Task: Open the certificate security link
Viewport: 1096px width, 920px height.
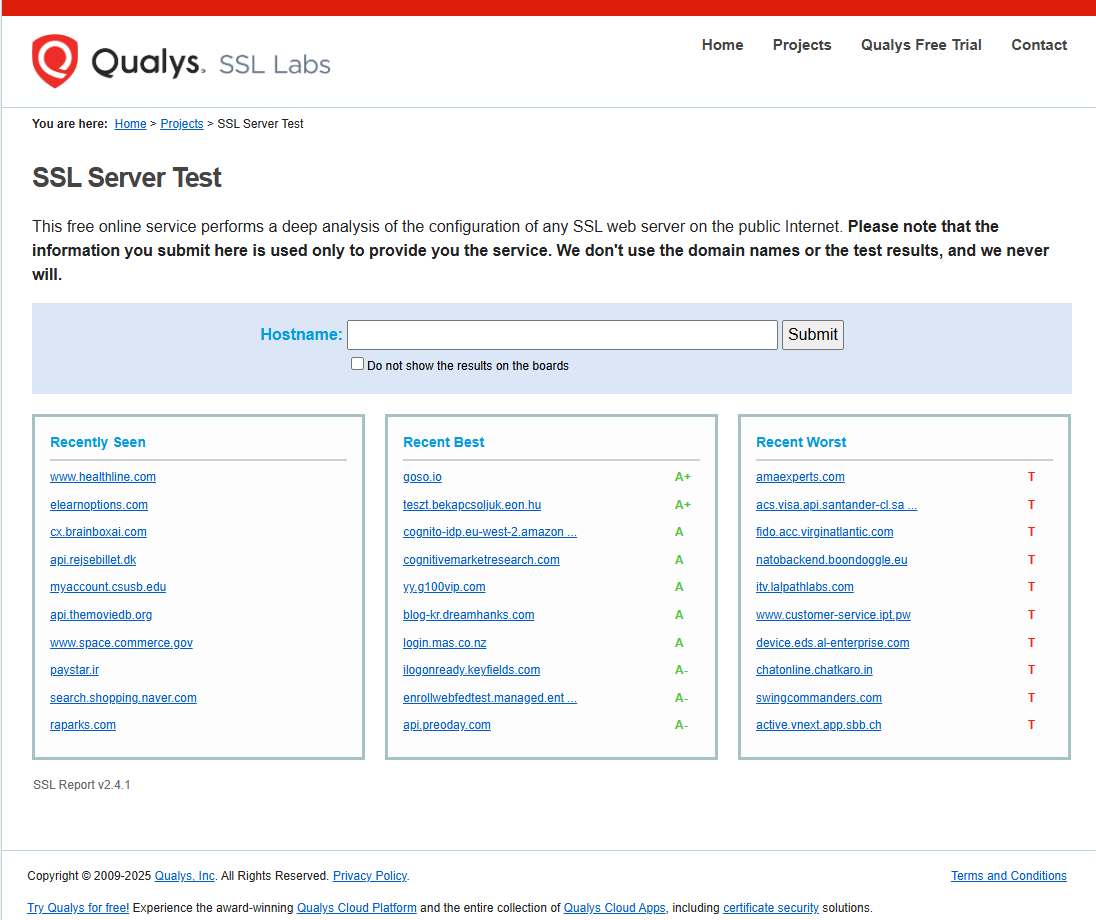Action: pyautogui.click(x=770, y=908)
